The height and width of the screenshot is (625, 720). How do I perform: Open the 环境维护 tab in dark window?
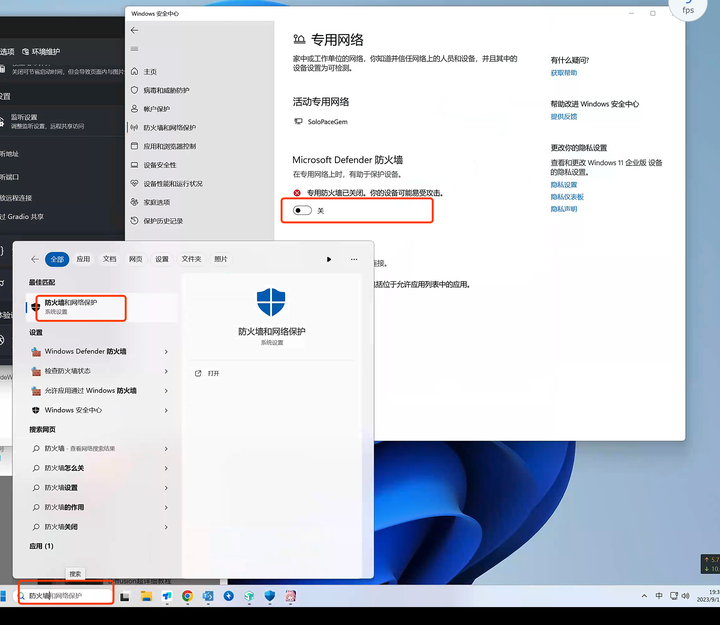pyautogui.click(x=42, y=51)
